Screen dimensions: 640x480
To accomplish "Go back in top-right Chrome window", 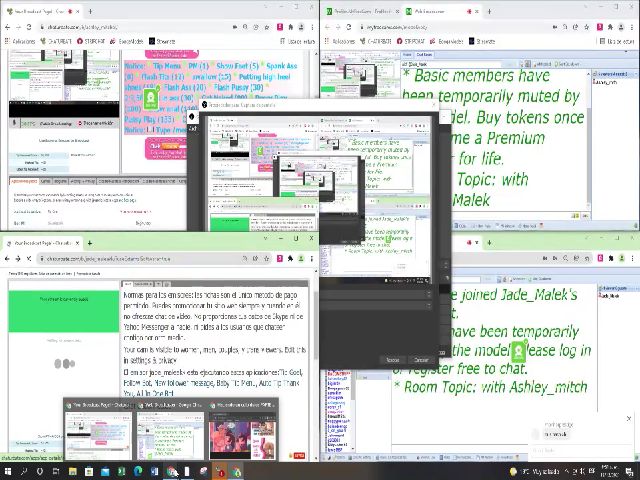I will coord(327,27).
